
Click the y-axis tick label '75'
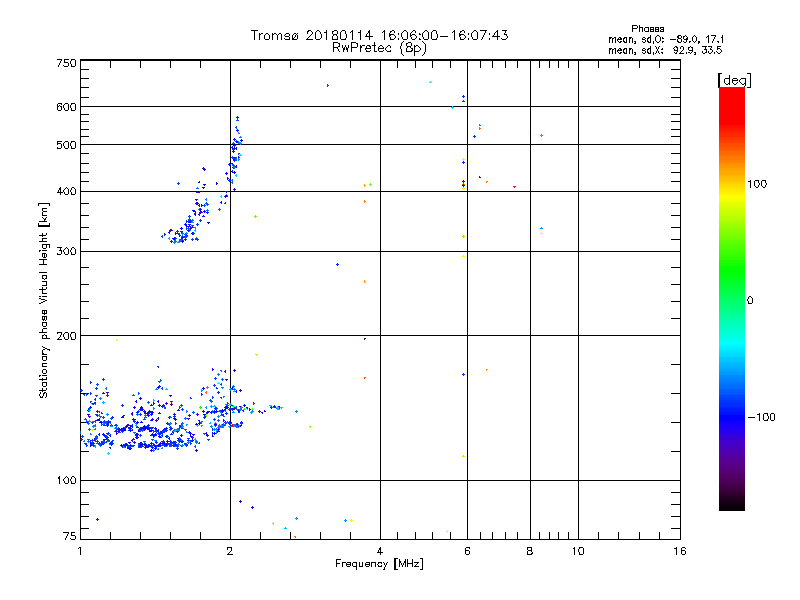(x=70, y=536)
